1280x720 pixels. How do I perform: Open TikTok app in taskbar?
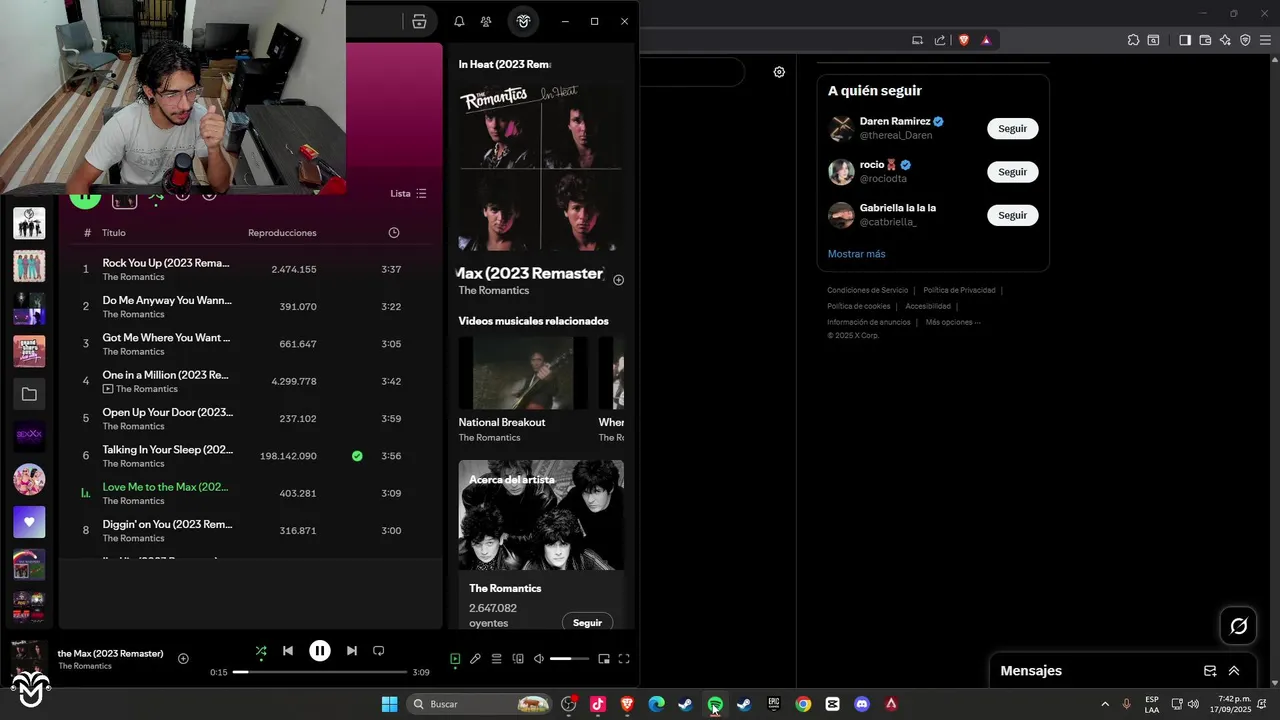tap(598, 704)
